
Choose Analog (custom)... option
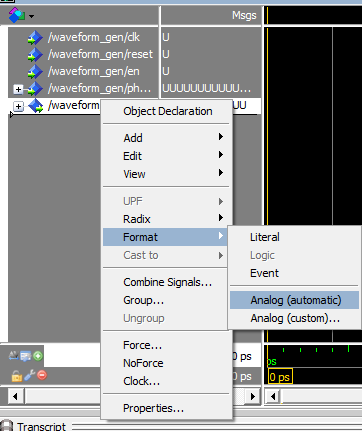(294, 318)
